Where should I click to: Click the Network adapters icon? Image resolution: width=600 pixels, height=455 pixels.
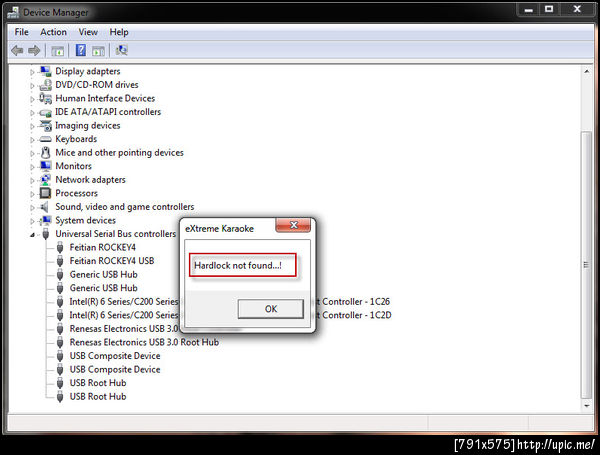click(x=46, y=180)
